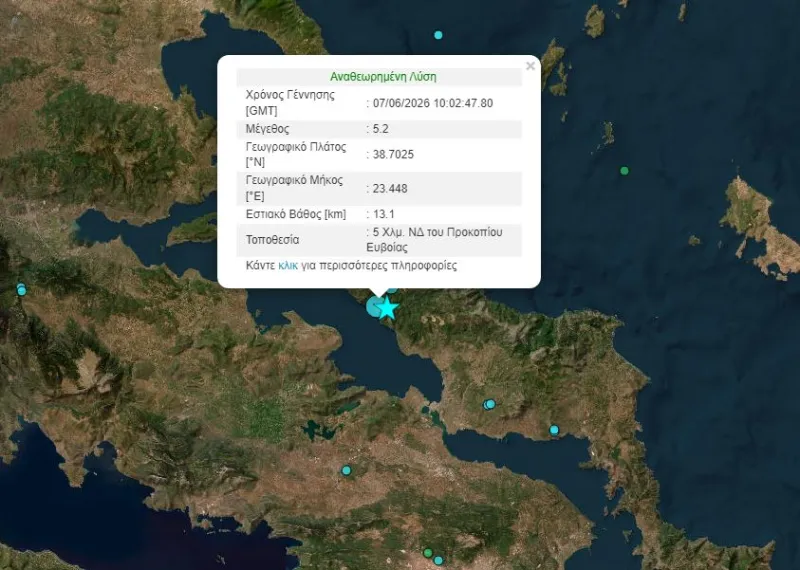The width and height of the screenshot is (800, 570).
Task: Select the cyan star epicenter marker
Action: (388, 308)
